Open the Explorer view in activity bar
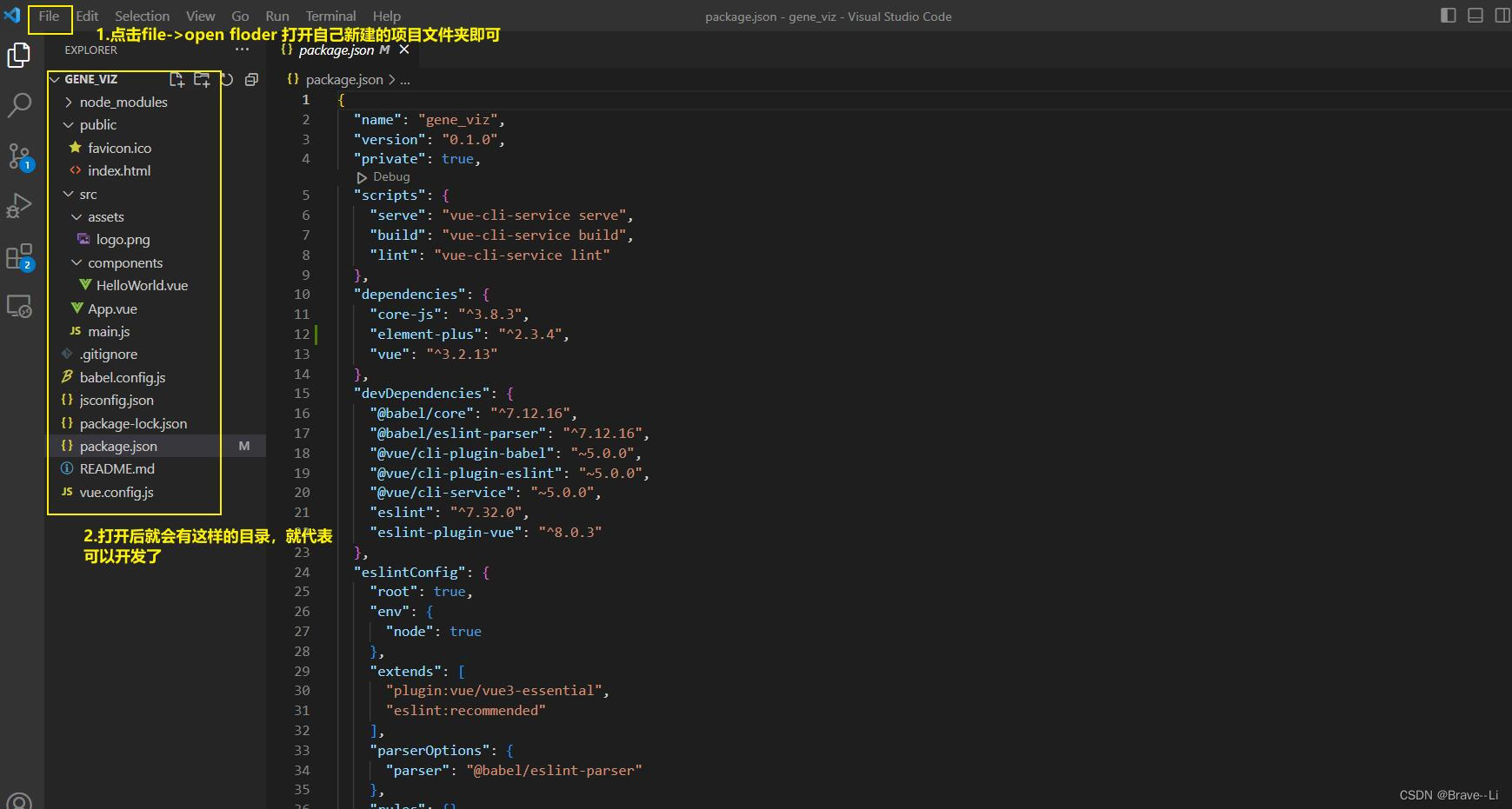The image size is (1512, 809). point(19,56)
